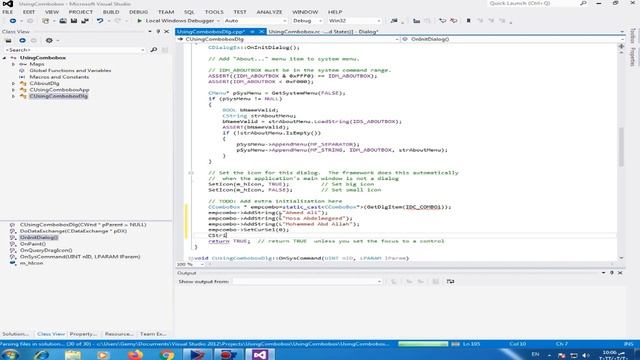This screenshot has width=640, height=360.
Task: Open the Local Windows Debugger dropdown arrow
Action: click(x=218, y=21)
